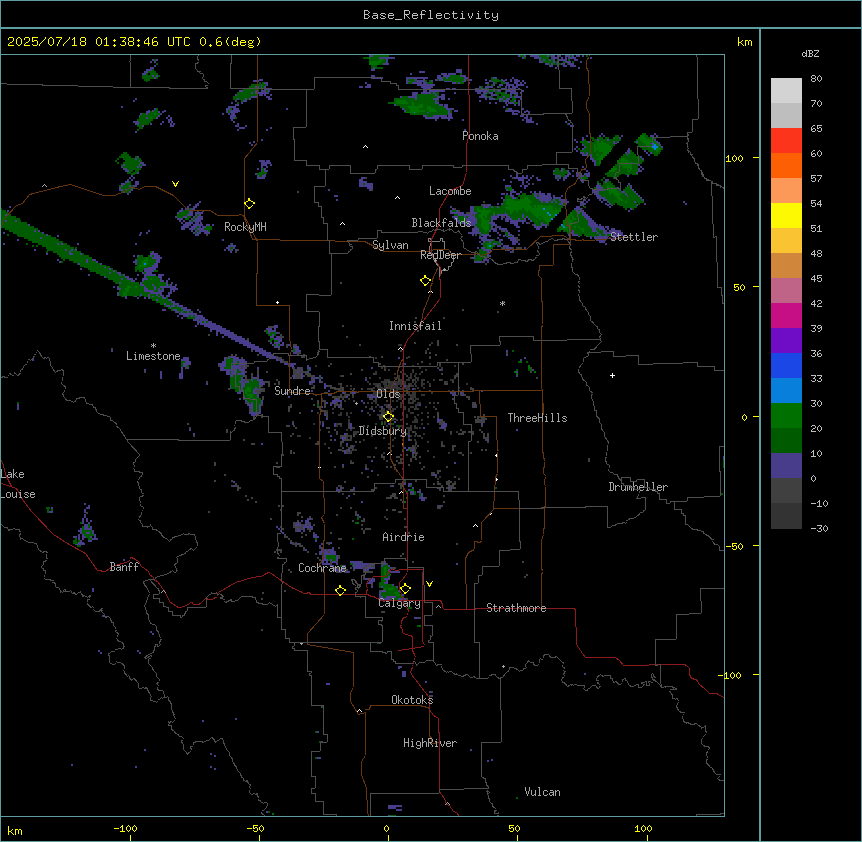Click the Okotoks label
Viewport: 862px width, 842px height.
point(412,700)
